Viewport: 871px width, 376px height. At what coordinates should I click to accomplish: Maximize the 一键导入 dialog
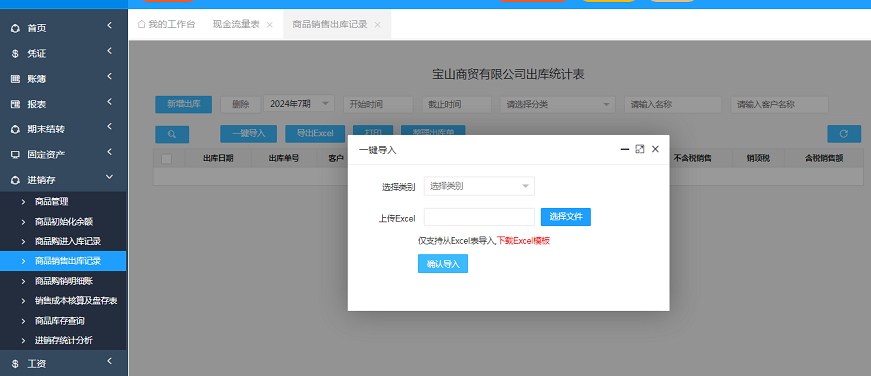tap(640, 149)
